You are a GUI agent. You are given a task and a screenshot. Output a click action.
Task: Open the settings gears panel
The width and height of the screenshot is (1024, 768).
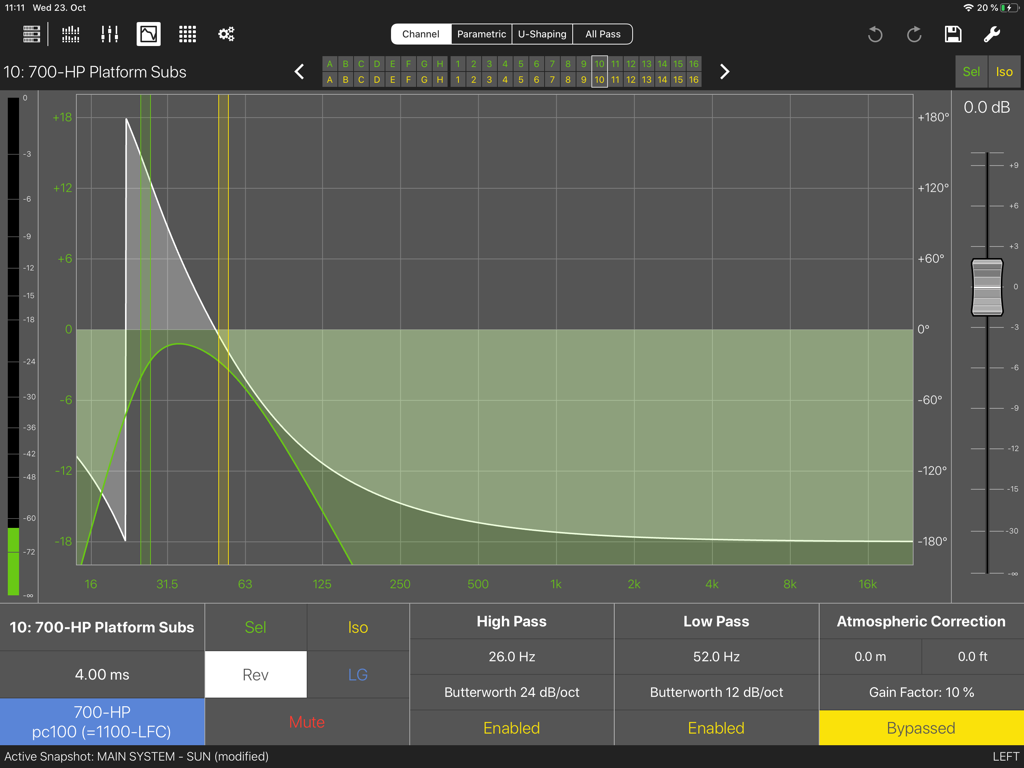(226, 33)
